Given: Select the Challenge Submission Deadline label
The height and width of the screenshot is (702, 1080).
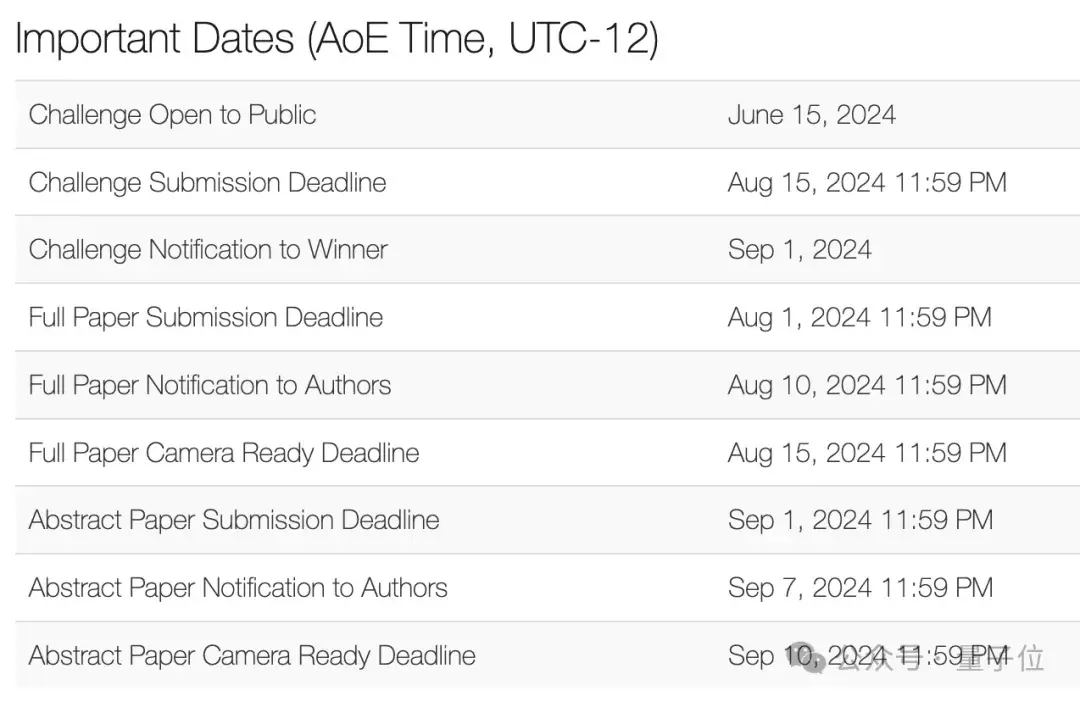Looking at the screenshot, I should [207, 183].
